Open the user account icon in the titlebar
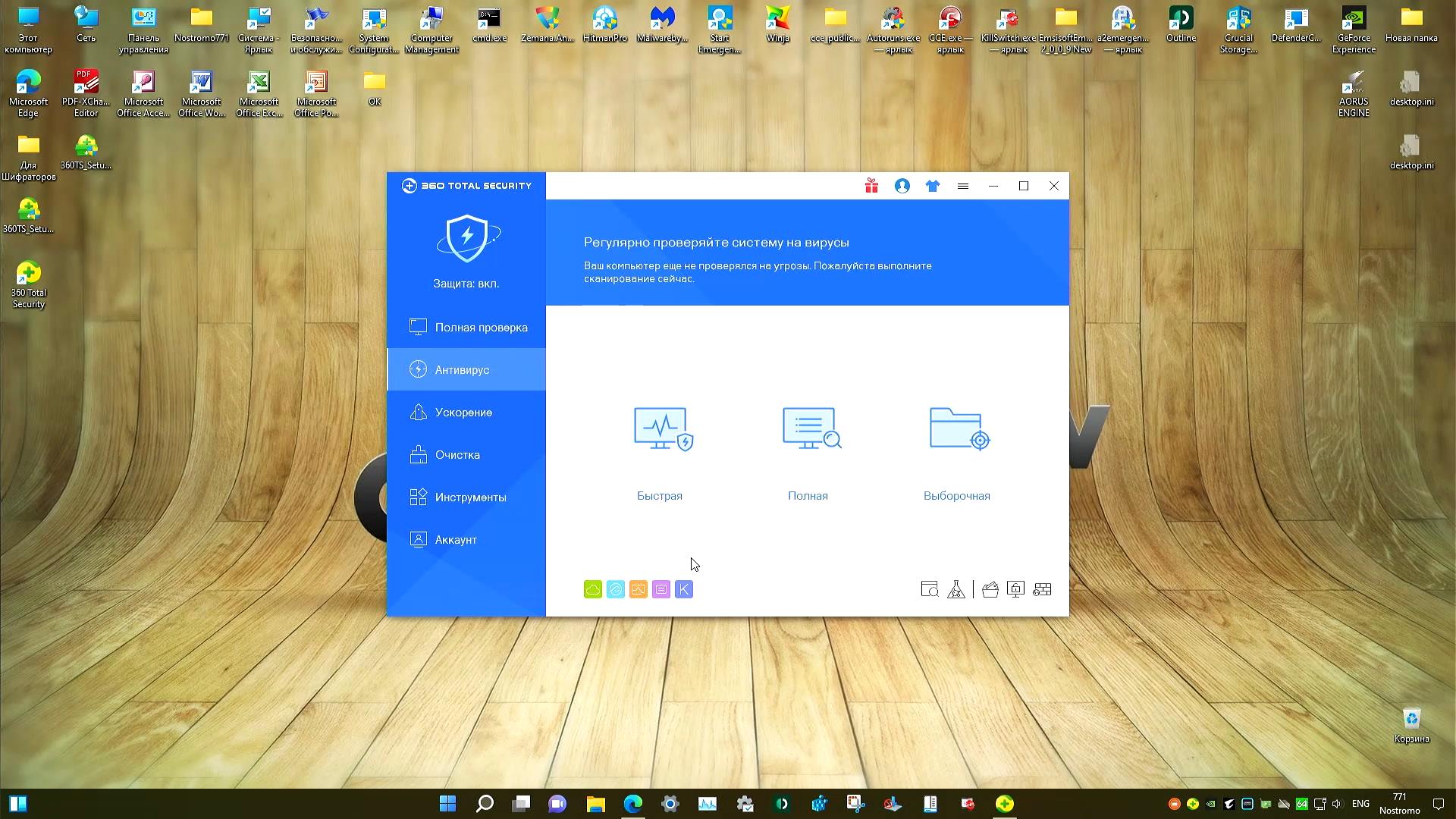Viewport: 1456px width, 819px height. 902,186
